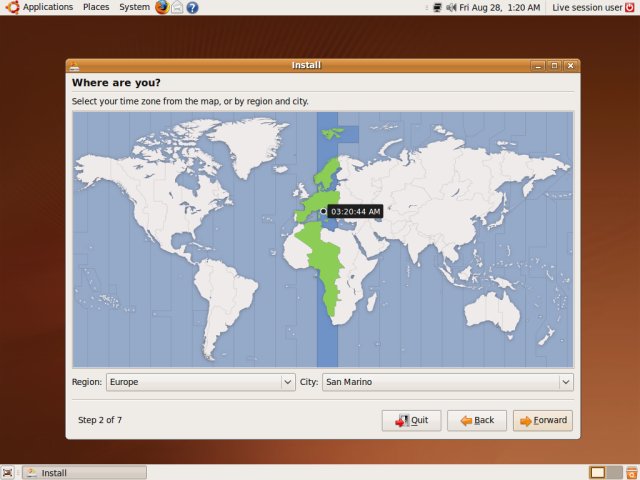The height and width of the screenshot is (480, 640).
Task: Launch Firefox from the top panel
Action: [x=162, y=7]
